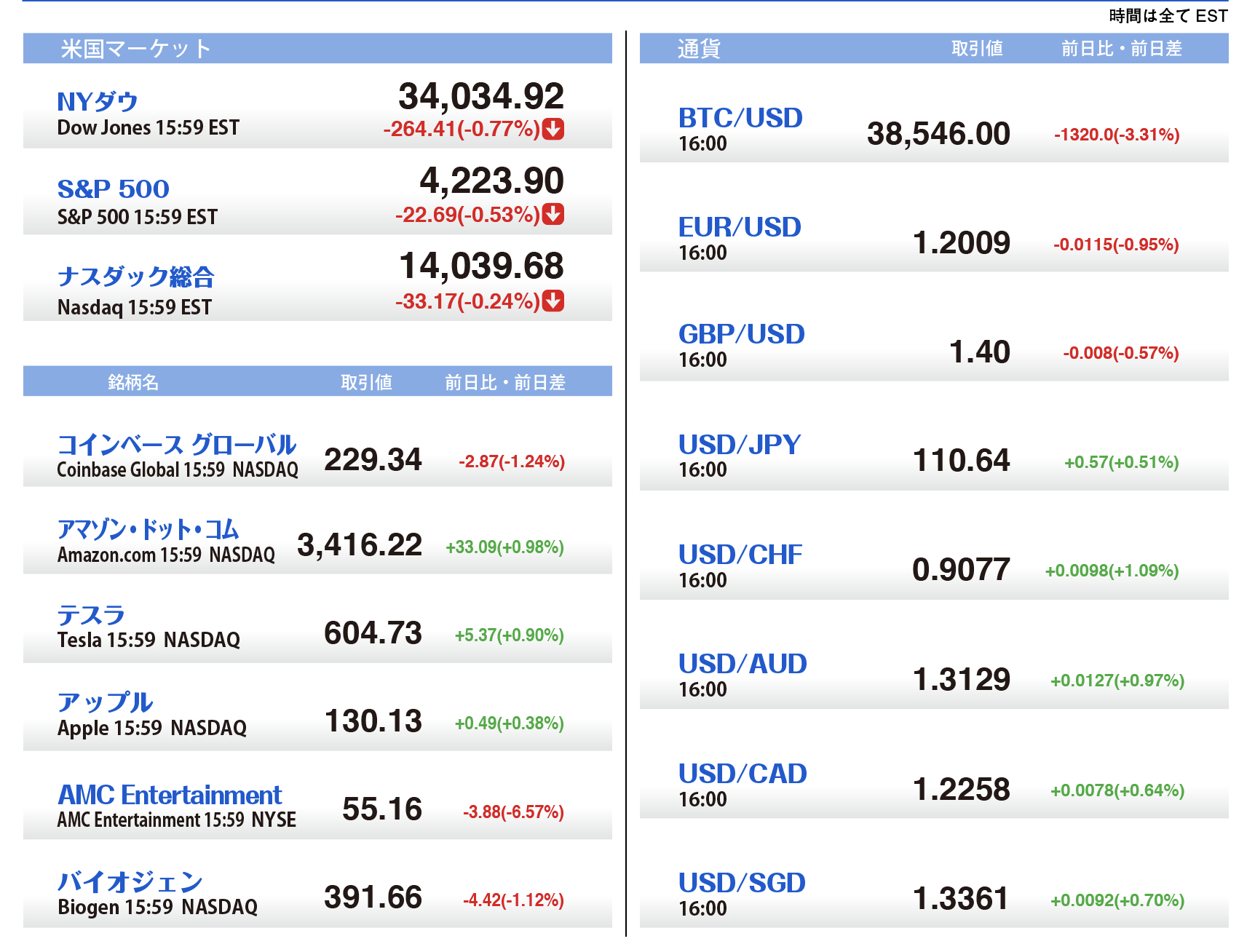The image size is (1255, 952).
Task: Click the red down arrow beside Dow Jones change
Action: point(553,129)
